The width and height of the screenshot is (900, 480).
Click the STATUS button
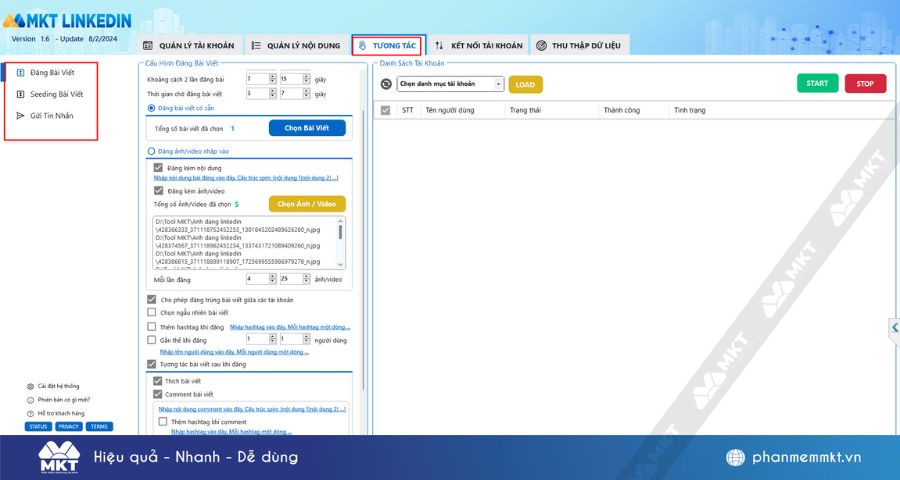pos(38,427)
